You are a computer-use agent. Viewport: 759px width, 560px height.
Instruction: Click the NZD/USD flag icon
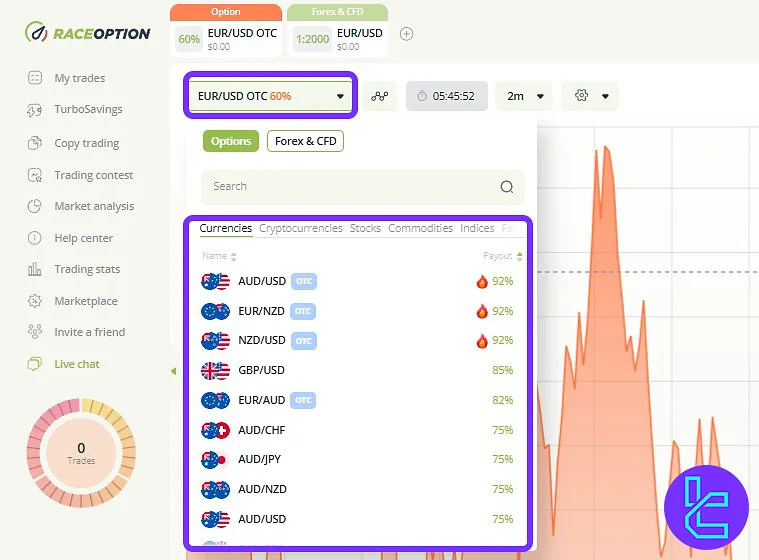(215, 341)
